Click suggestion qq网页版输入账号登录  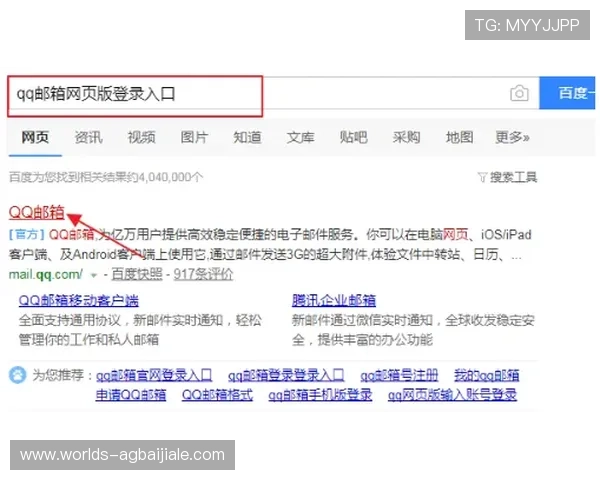pos(452,395)
